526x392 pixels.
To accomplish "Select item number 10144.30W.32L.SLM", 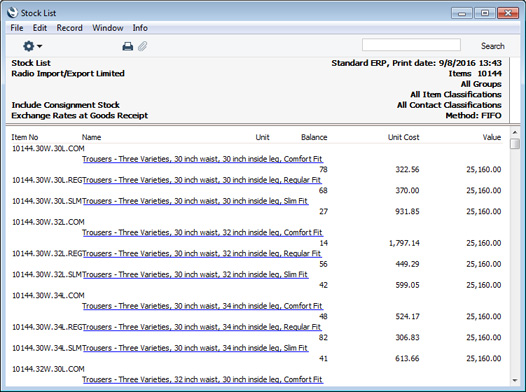I will (47, 275).
